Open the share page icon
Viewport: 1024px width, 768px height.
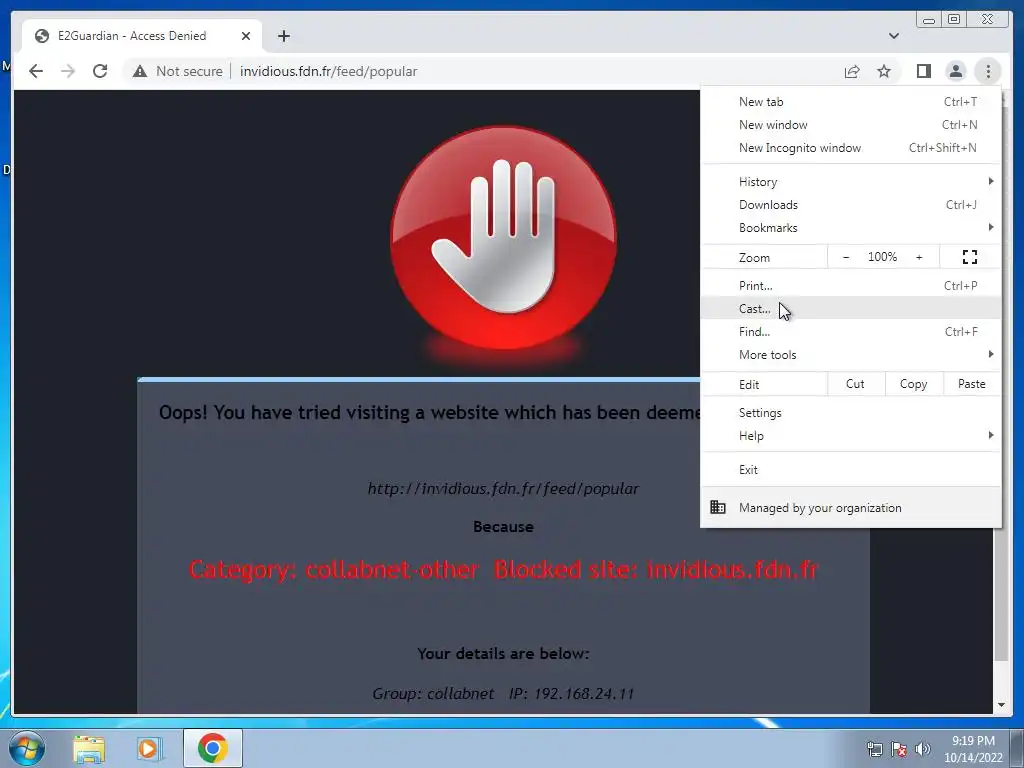pos(852,71)
